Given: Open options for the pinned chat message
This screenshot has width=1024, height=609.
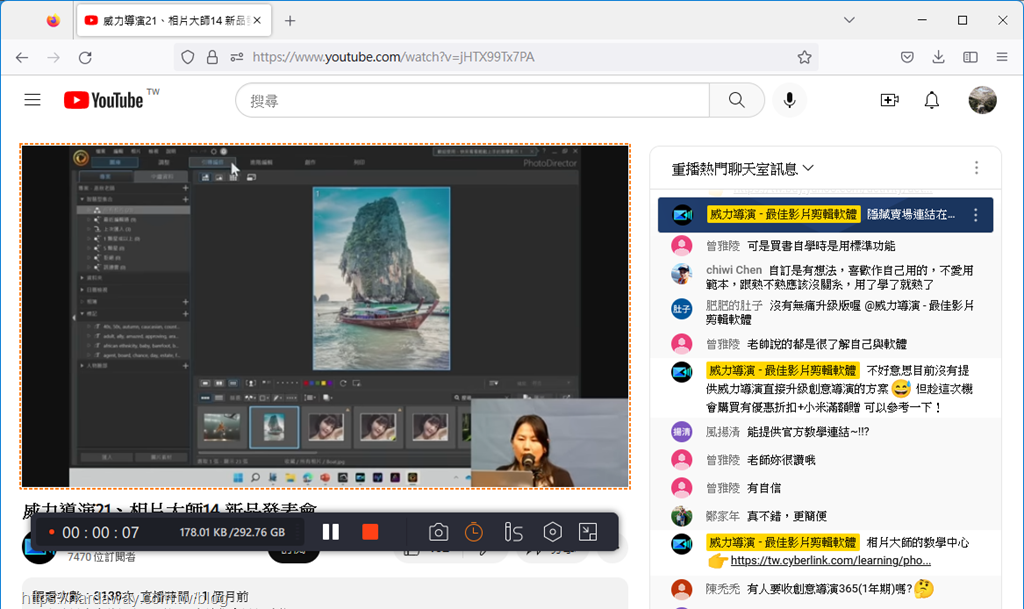Looking at the screenshot, I should [976, 215].
